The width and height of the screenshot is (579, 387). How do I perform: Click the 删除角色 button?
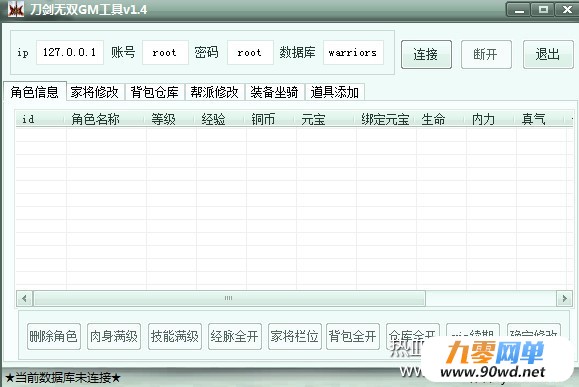pyautogui.click(x=54, y=336)
